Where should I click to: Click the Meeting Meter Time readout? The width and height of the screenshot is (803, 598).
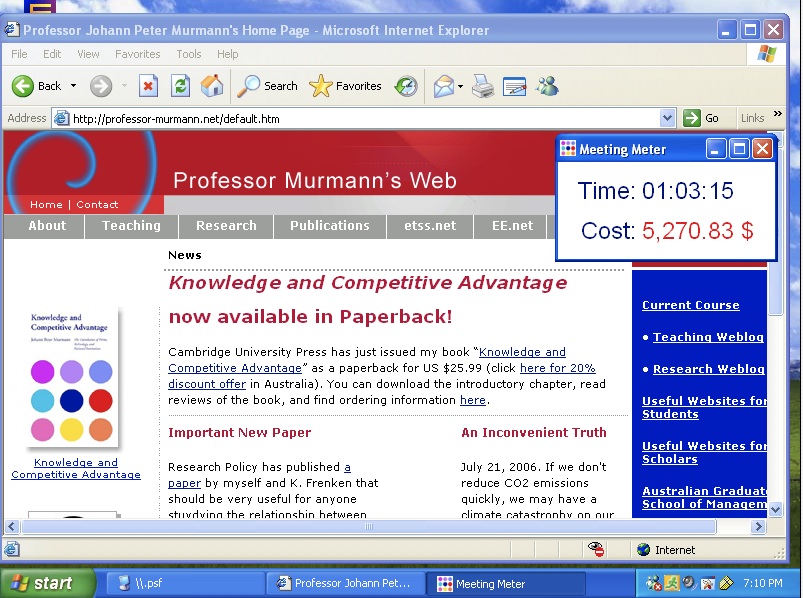point(656,191)
